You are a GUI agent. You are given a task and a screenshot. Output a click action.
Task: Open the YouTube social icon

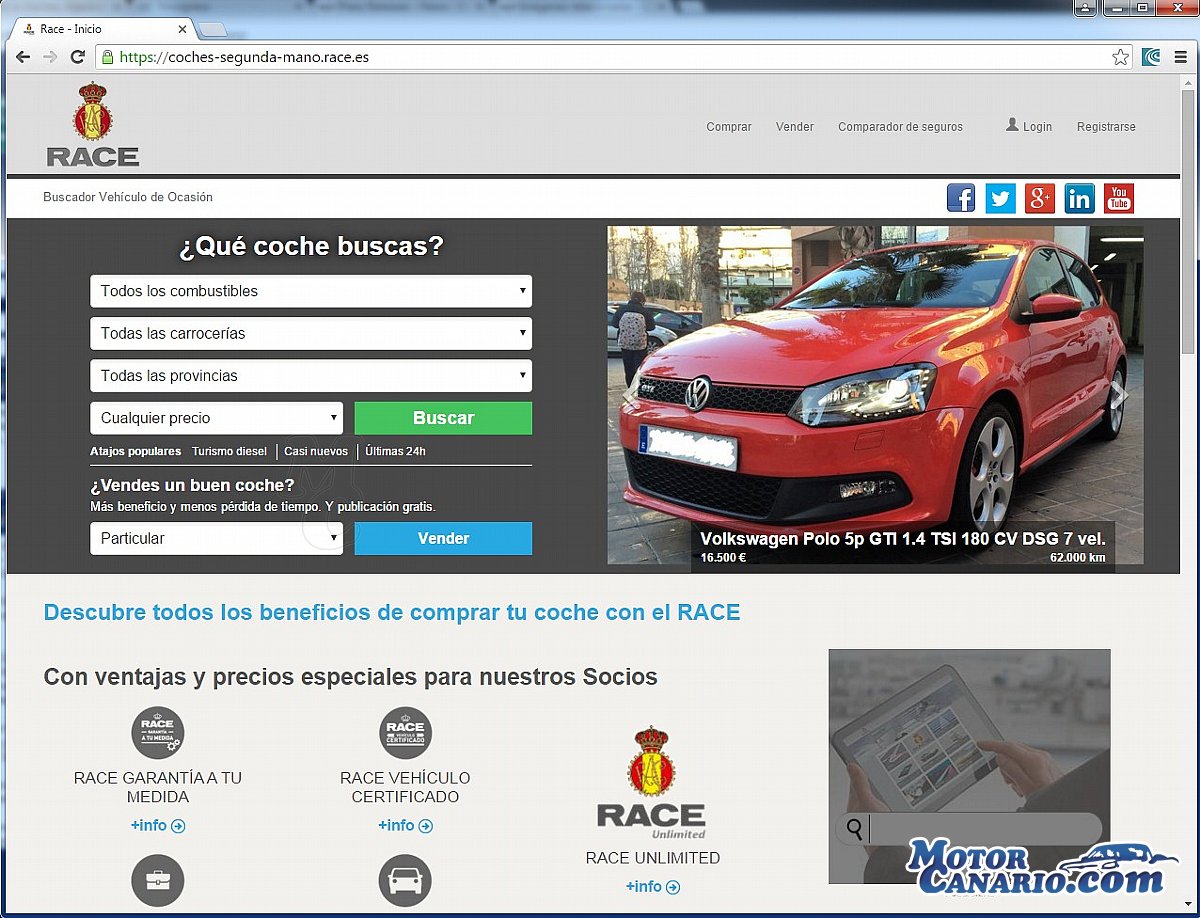(x=1119, y=198)
